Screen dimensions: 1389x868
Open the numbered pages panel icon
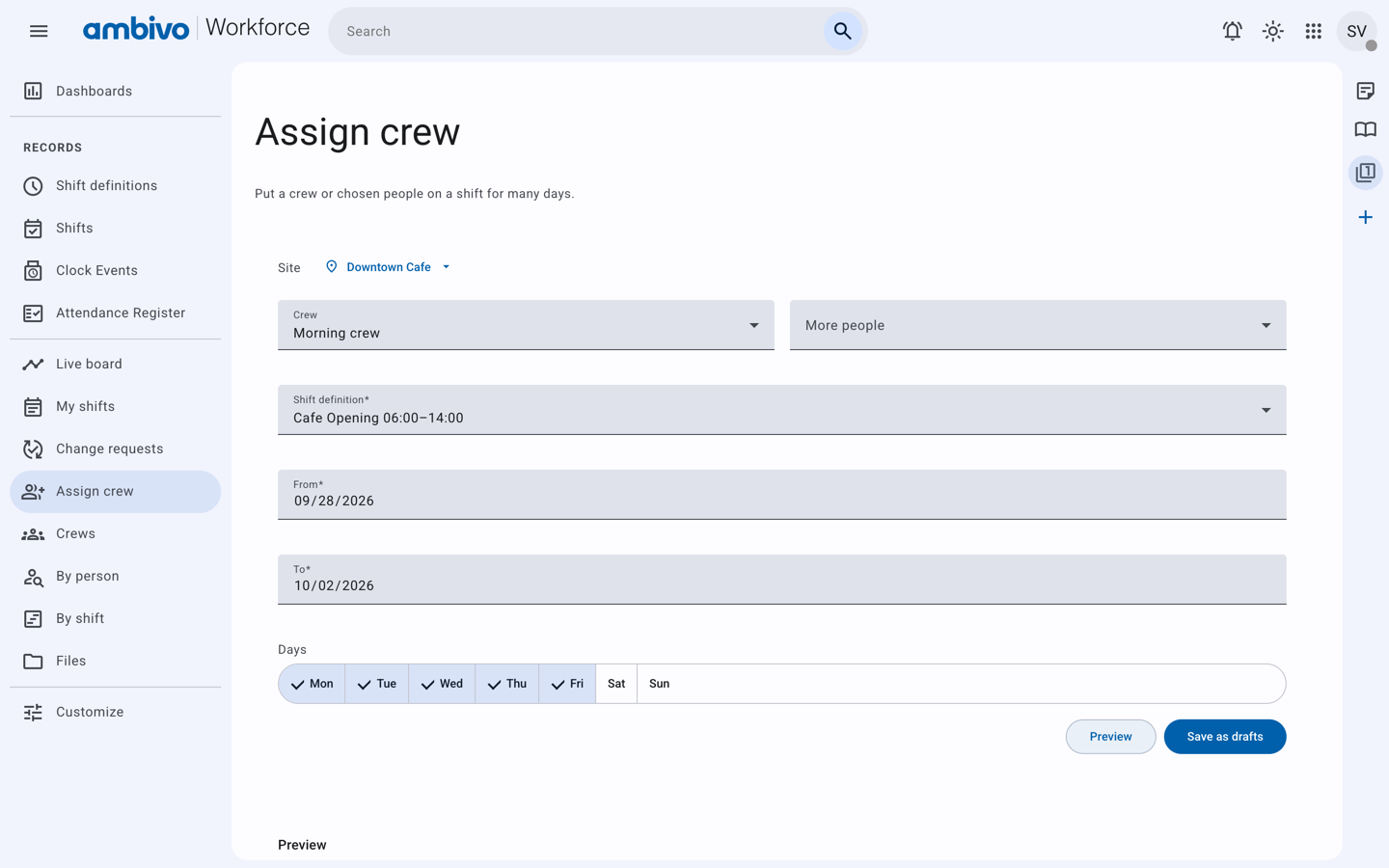point(1365,173)
